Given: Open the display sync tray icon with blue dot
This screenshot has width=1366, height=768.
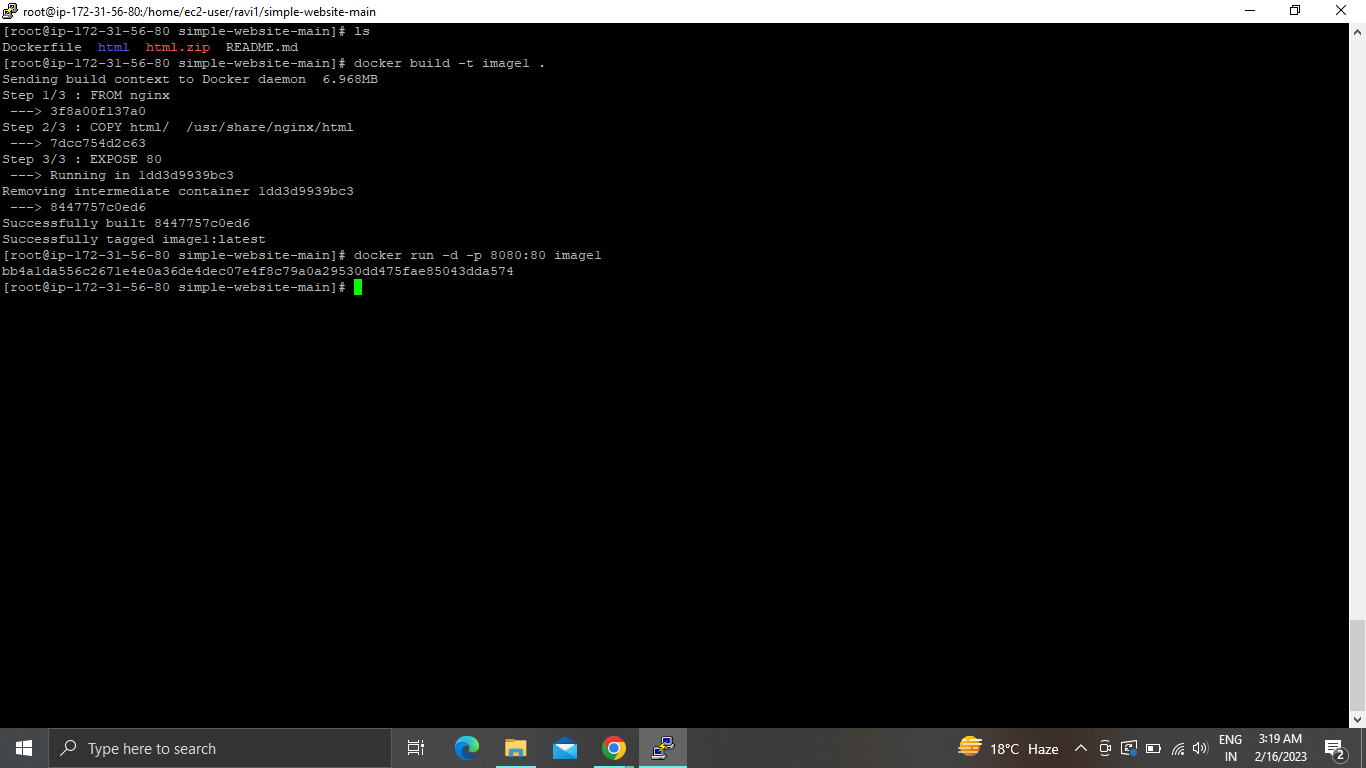Looking at the screenshot, I should point(1129,748).
